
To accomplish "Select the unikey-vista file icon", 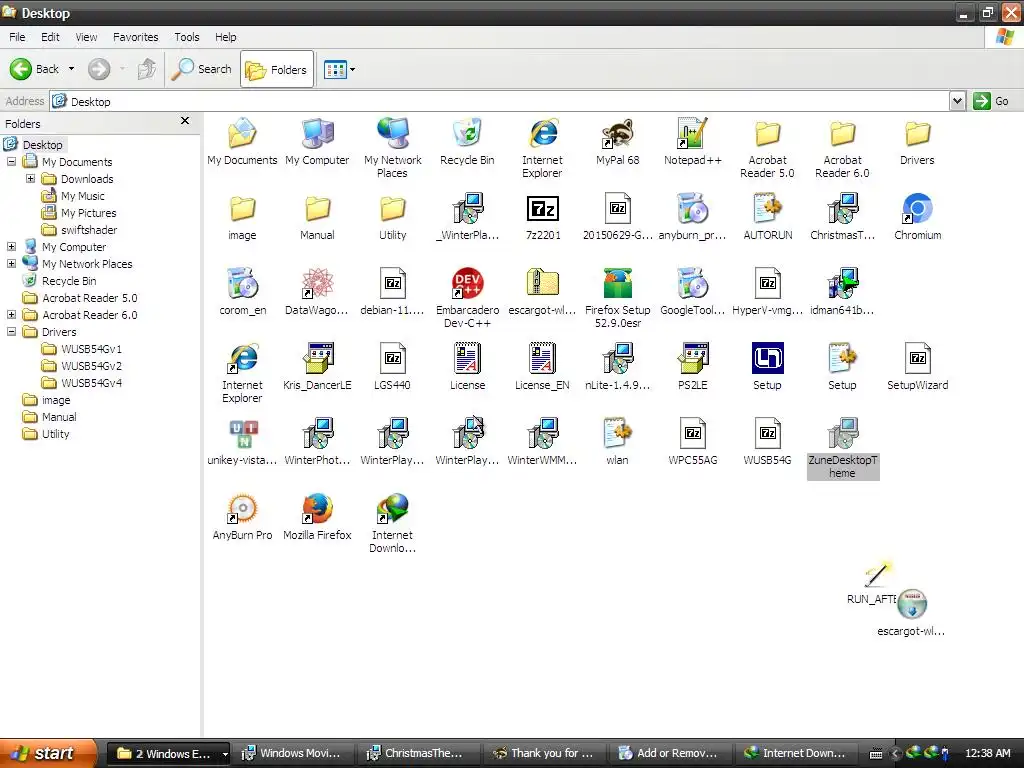I will (242, 434).
